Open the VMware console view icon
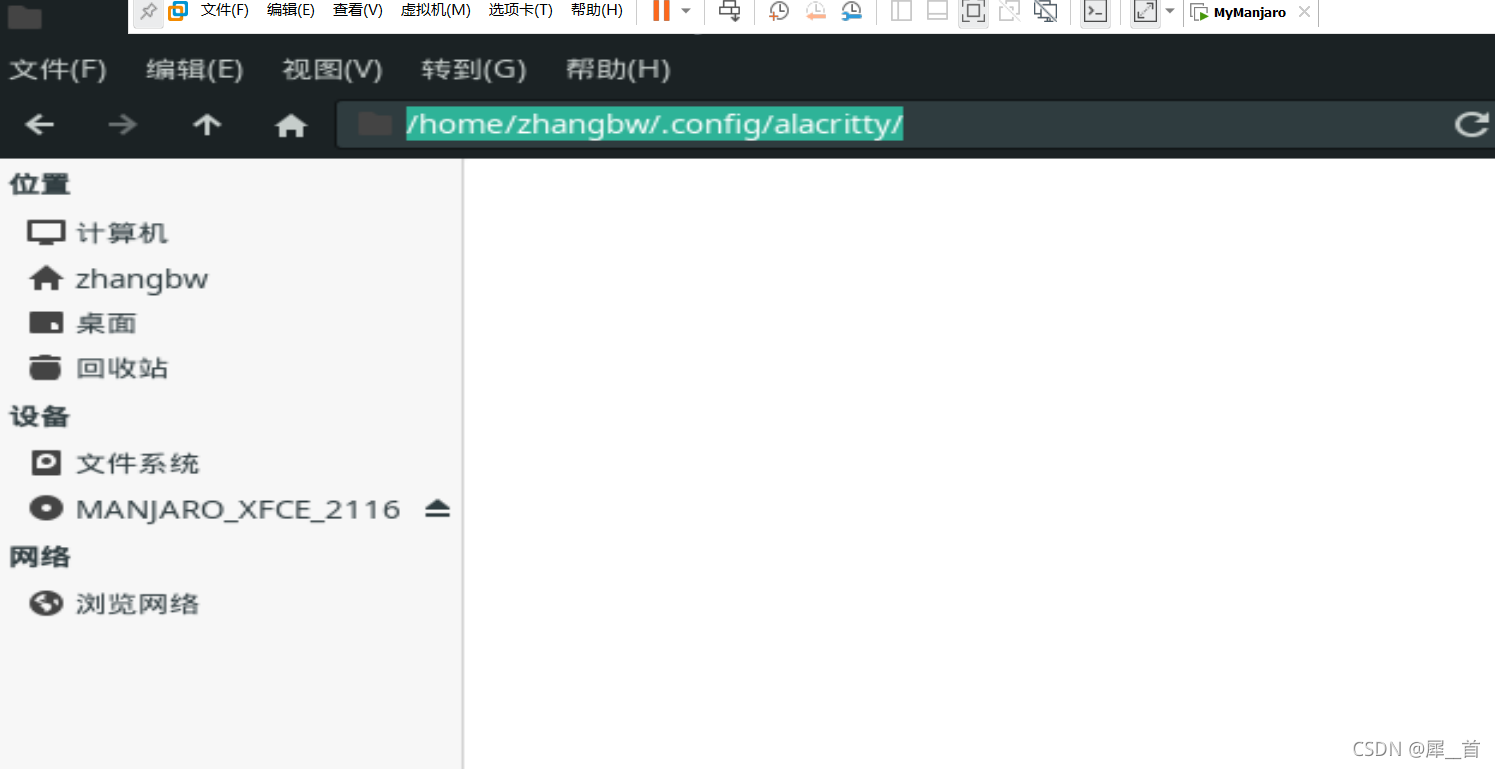Viewport: 1495px width, 769px height. (1096, 12)
